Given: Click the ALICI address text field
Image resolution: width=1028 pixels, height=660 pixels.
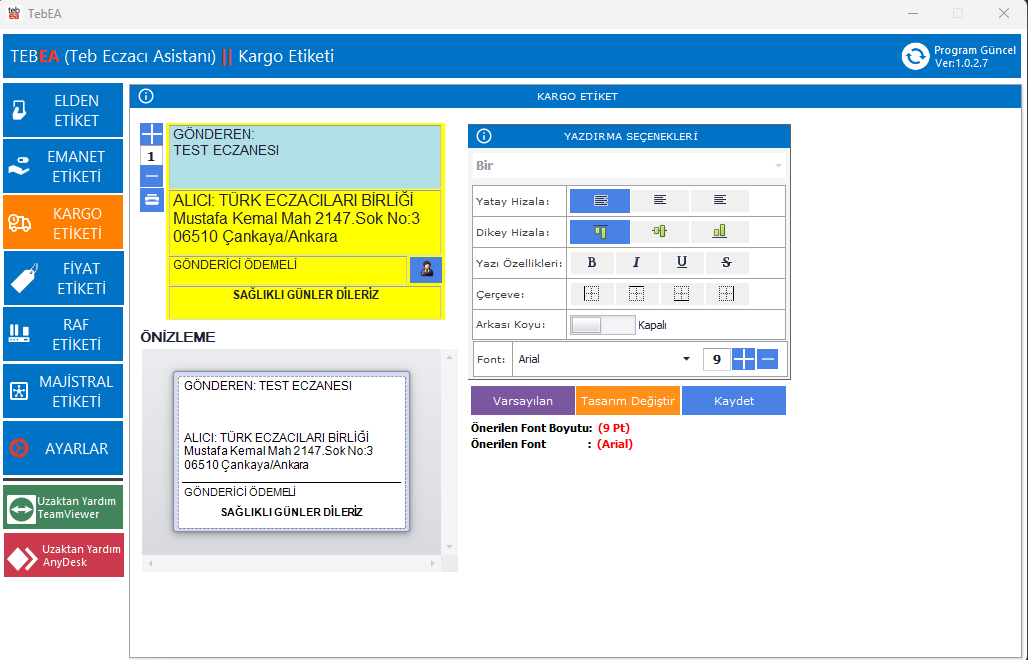Looking at the screenshot, I should [304, 222].
